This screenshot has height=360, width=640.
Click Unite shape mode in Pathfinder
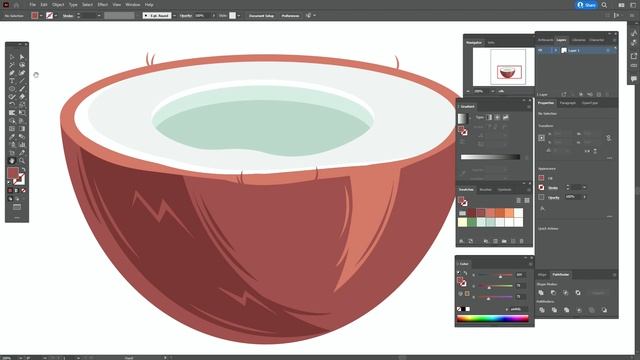541,293
